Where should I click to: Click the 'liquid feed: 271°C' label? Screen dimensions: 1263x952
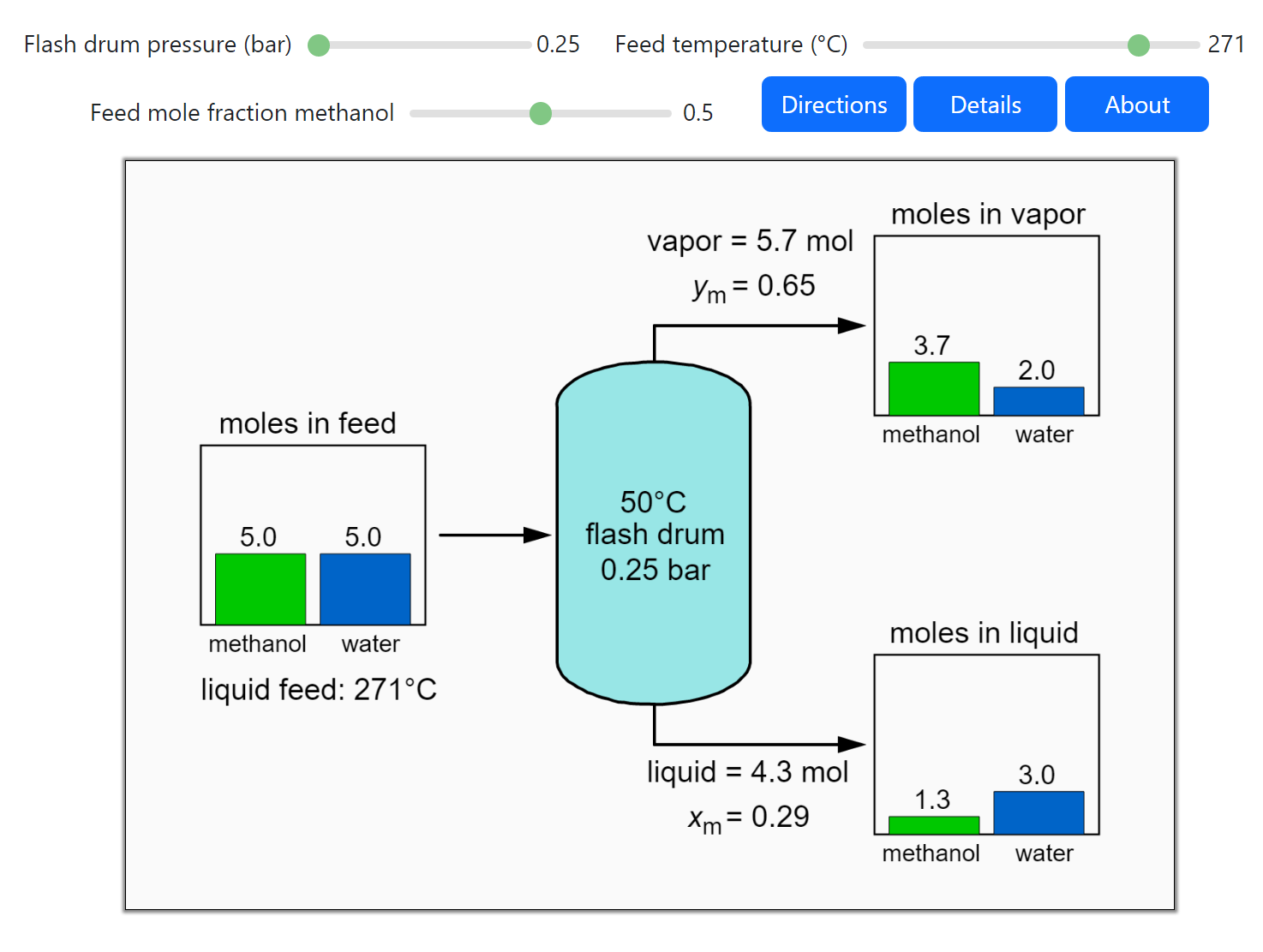(x=319, y=689)
